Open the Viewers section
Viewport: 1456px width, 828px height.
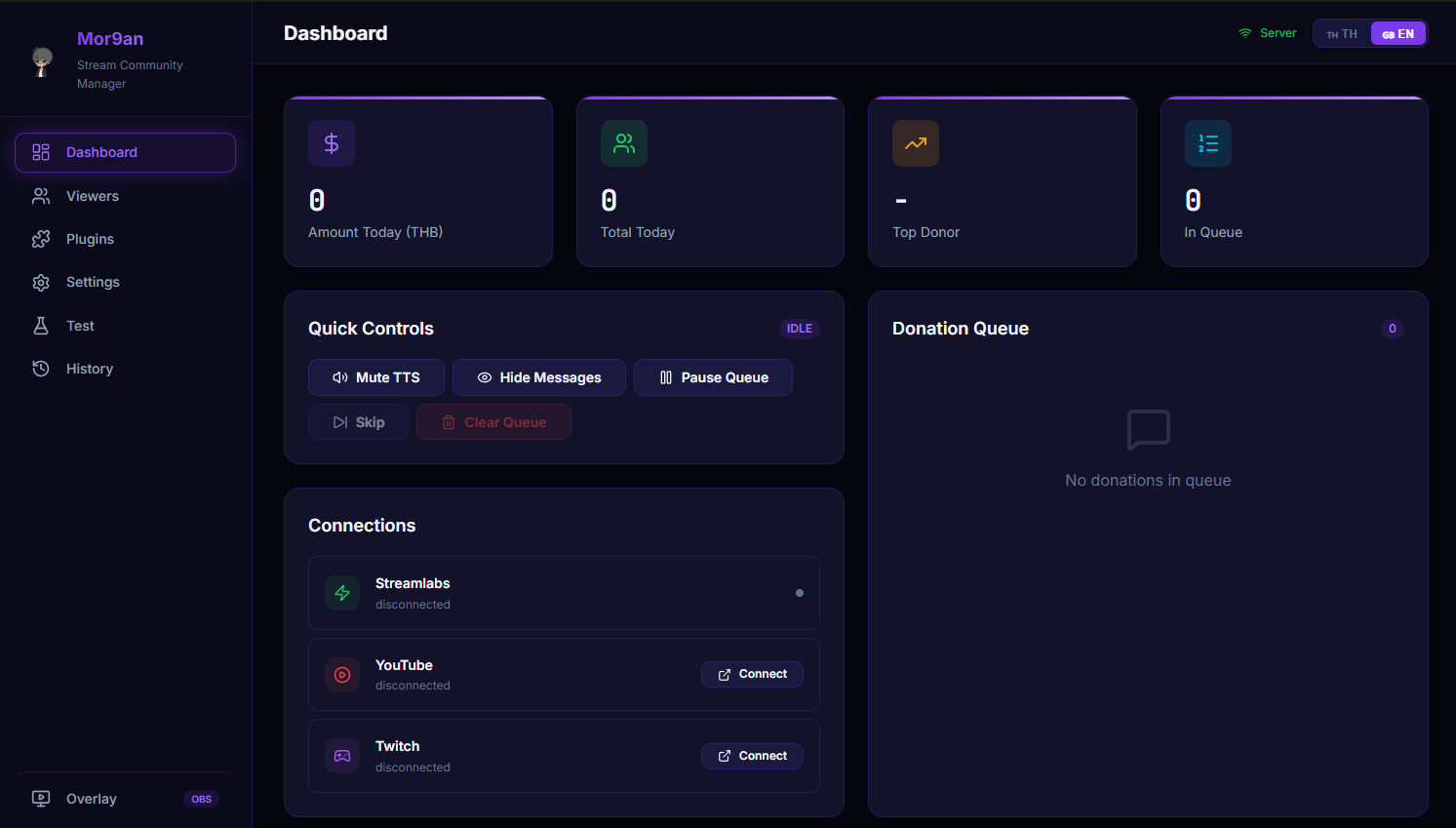point(92,196)
